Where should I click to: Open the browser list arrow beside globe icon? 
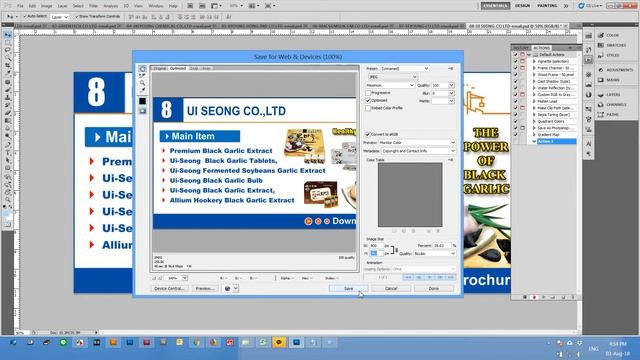tap(236, 289)
